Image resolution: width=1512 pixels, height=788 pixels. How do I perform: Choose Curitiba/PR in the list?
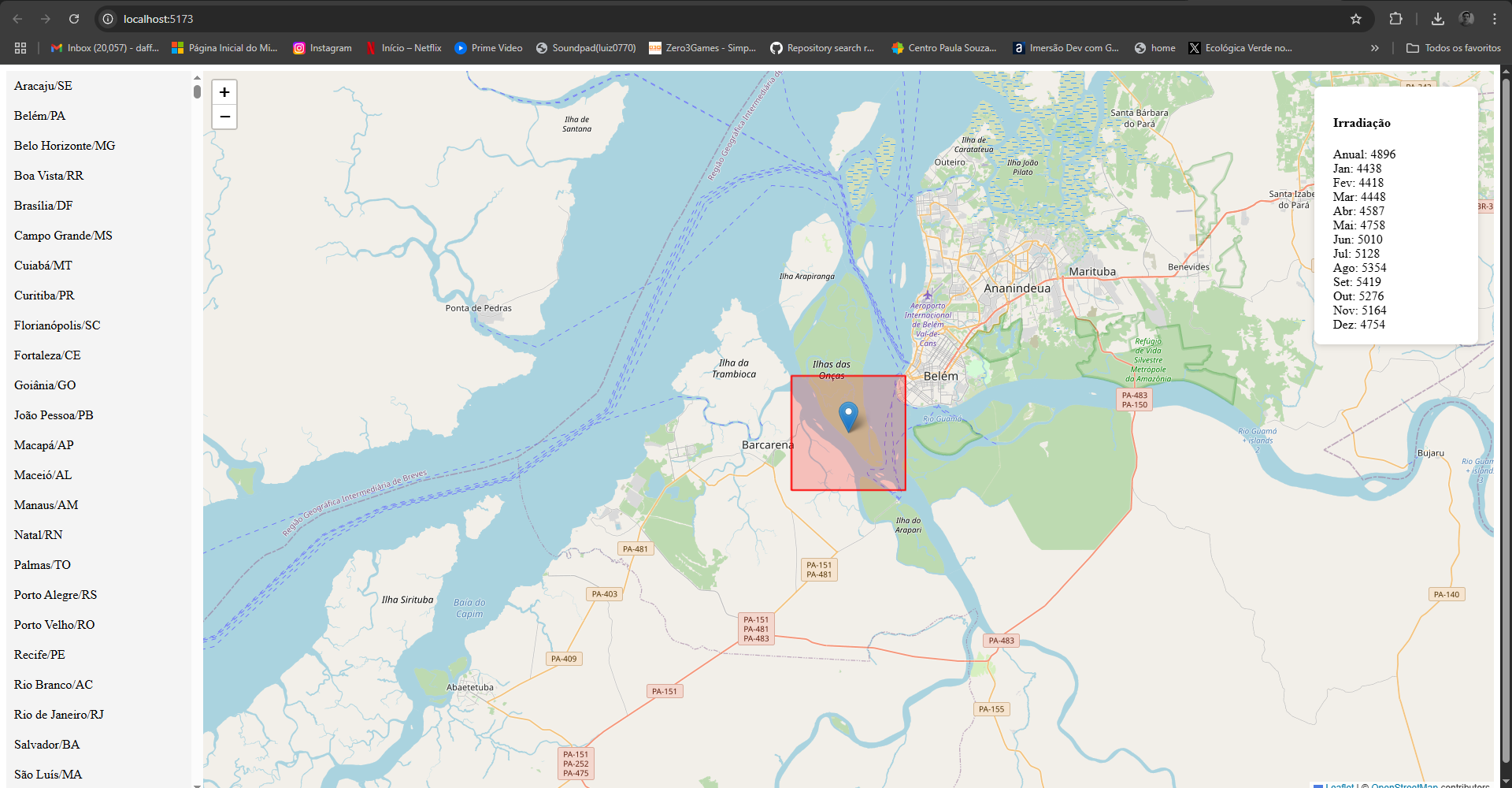pos(98,295)
